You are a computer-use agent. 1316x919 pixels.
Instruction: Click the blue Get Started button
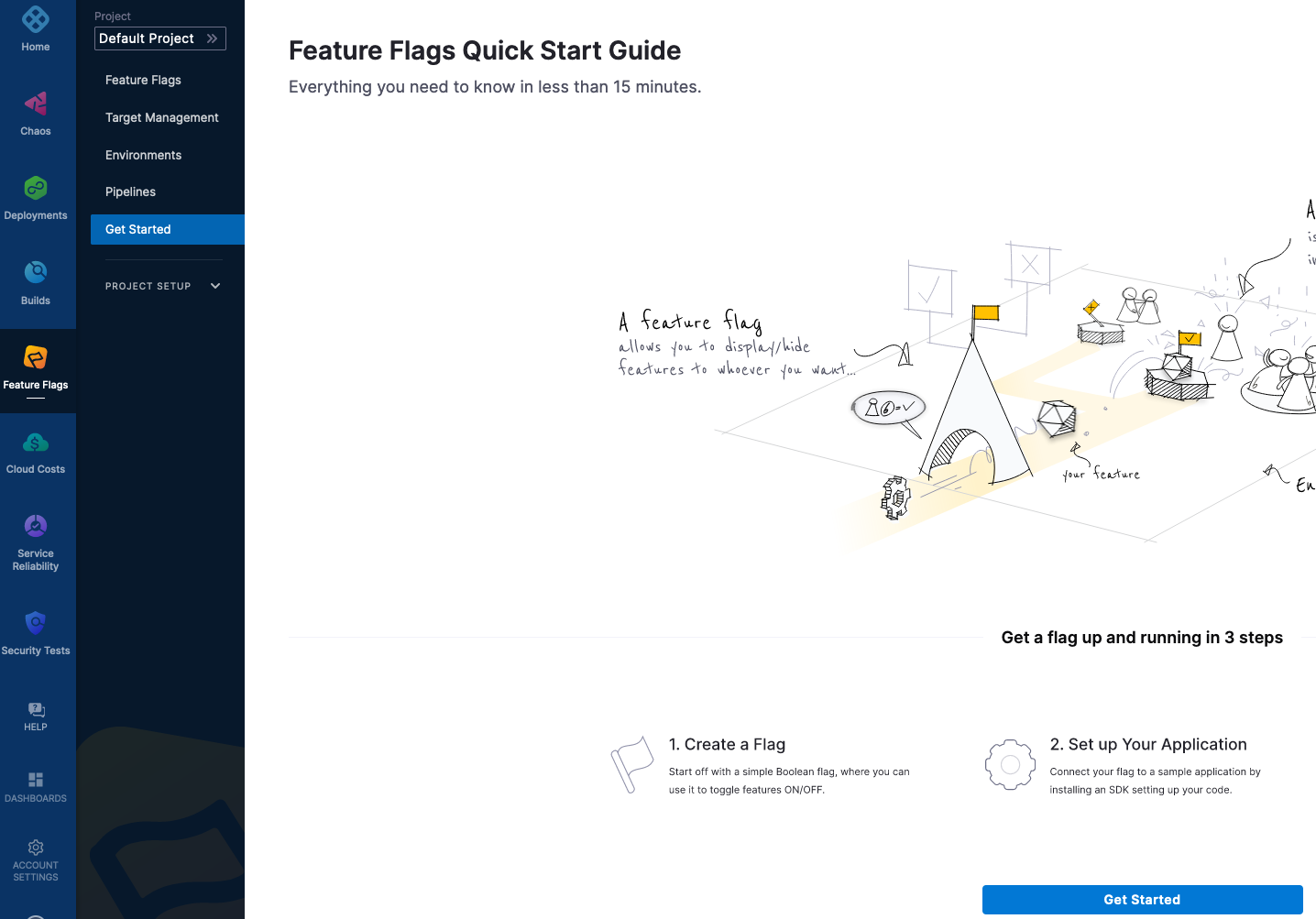1142,900
